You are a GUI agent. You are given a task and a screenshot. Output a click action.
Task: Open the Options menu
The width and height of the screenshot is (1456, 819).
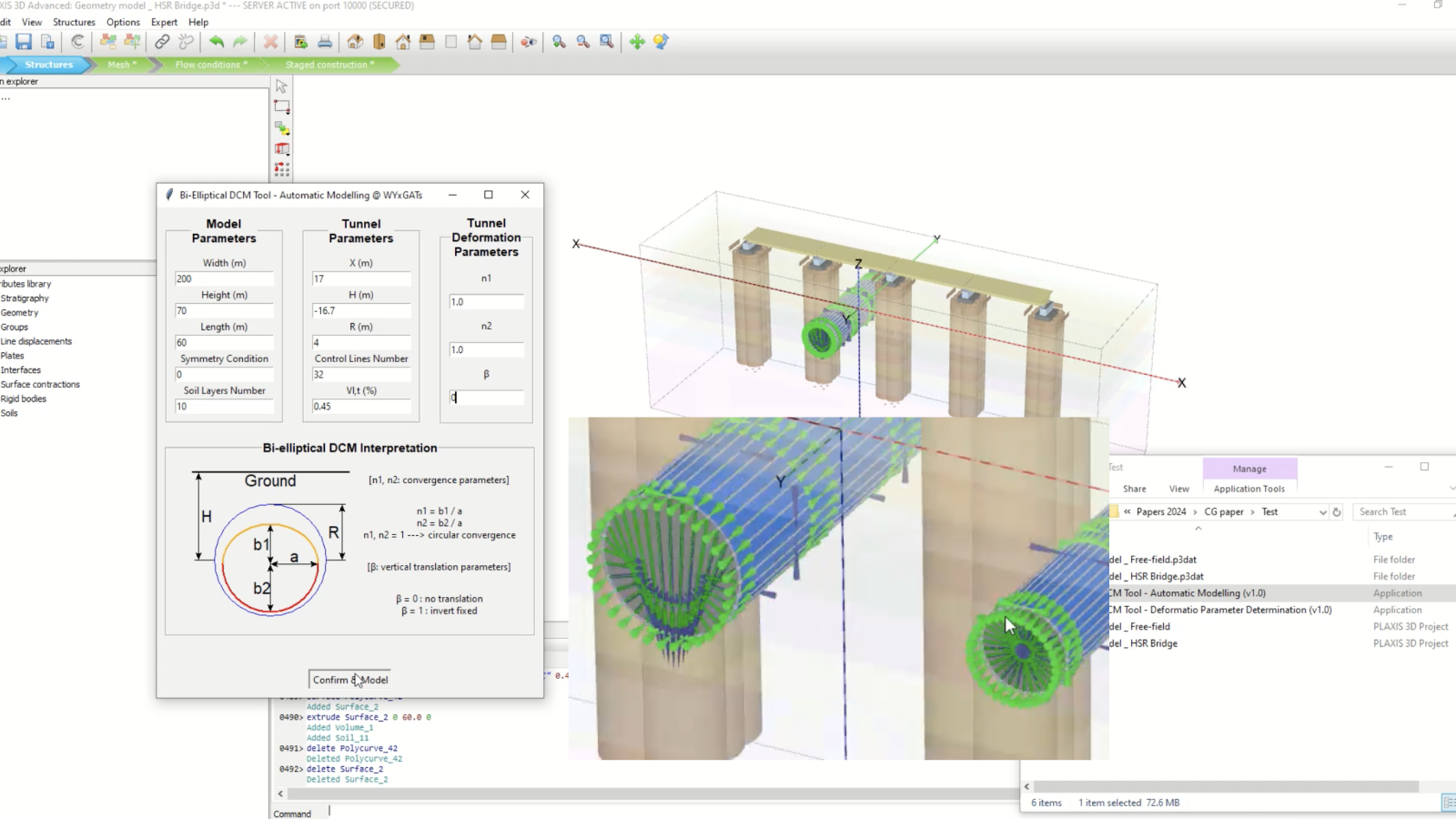coord(123,22)
